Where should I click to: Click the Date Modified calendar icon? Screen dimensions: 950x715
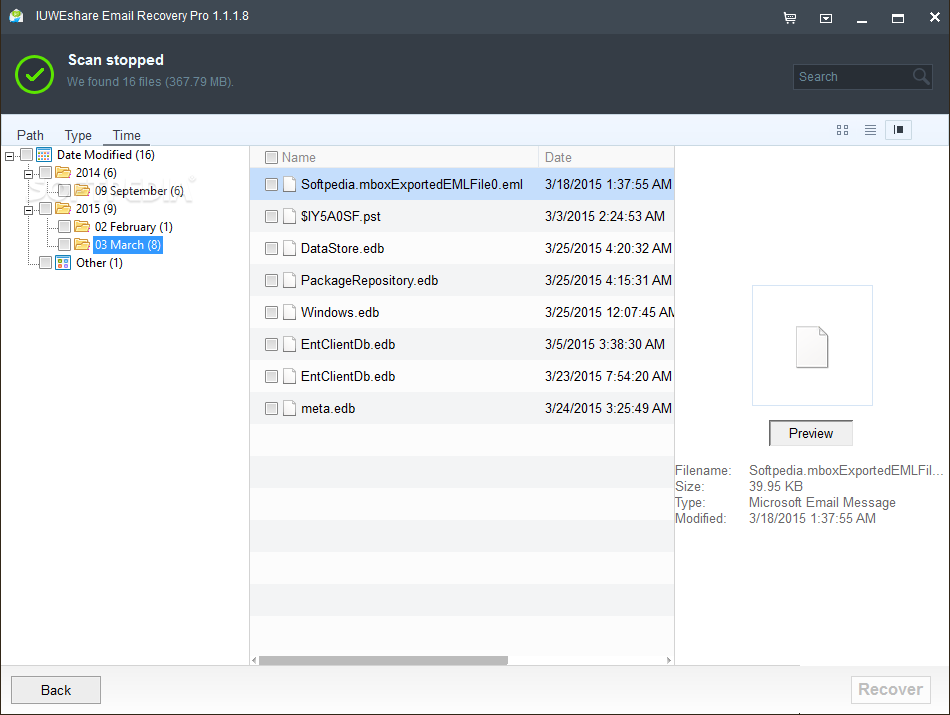44,155
